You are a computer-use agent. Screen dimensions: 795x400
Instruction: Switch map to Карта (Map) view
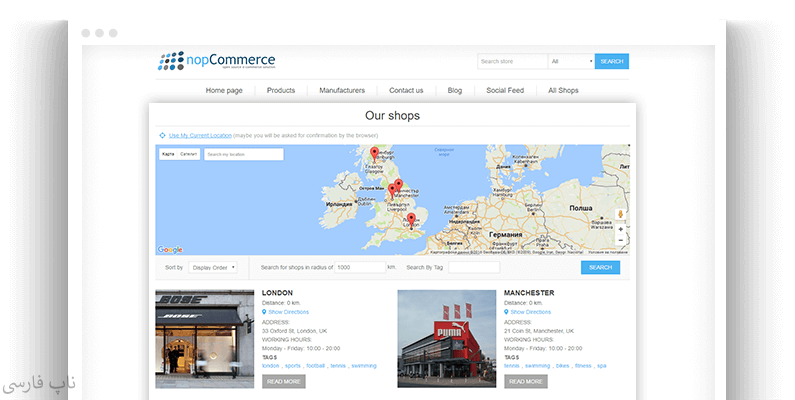pos(167,154)
